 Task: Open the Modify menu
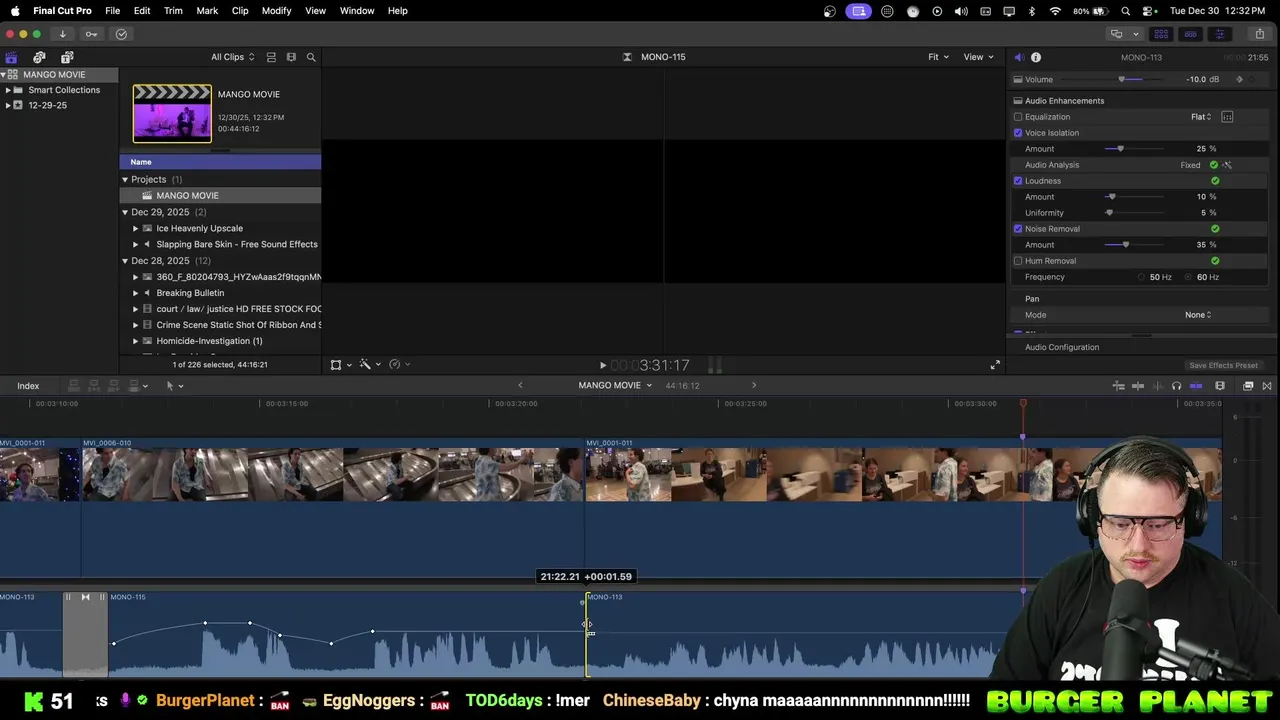276,11
